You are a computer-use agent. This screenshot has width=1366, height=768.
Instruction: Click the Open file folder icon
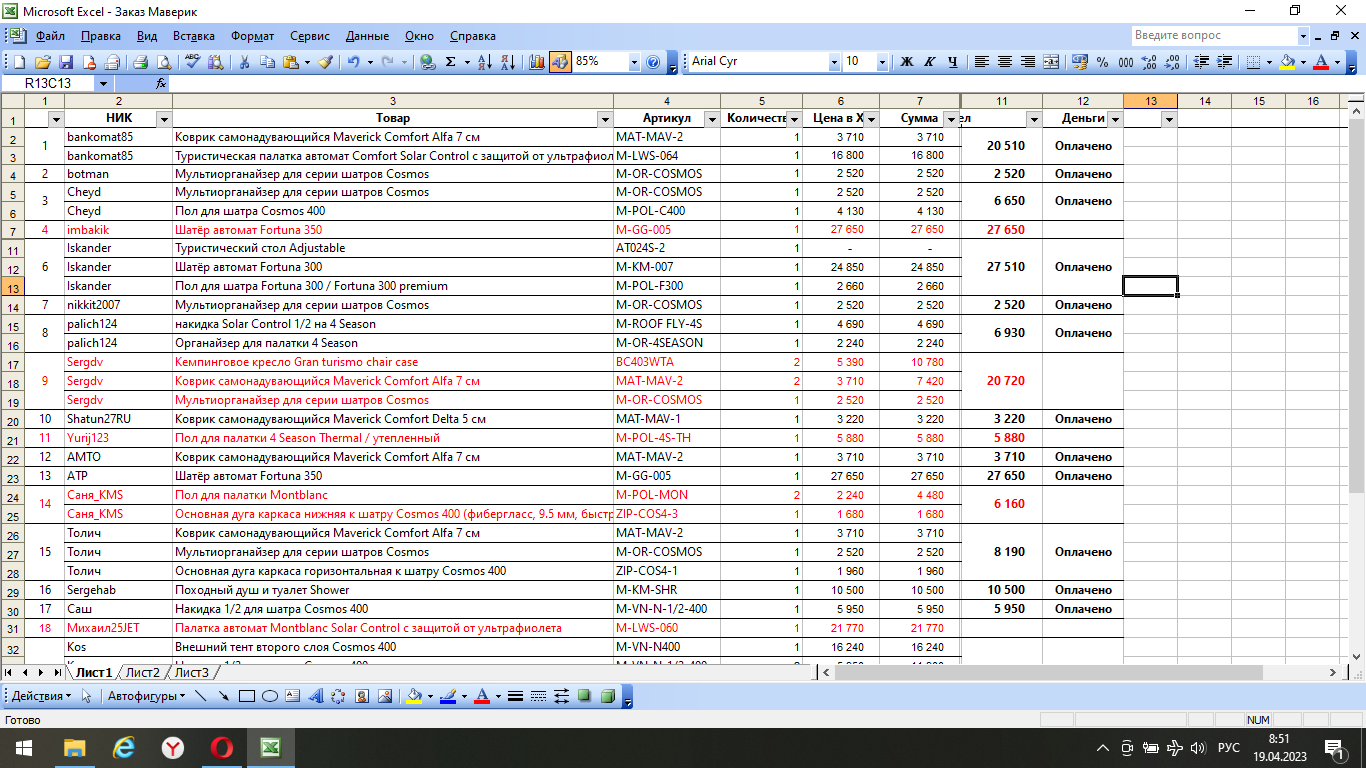(x=43, y=62)
